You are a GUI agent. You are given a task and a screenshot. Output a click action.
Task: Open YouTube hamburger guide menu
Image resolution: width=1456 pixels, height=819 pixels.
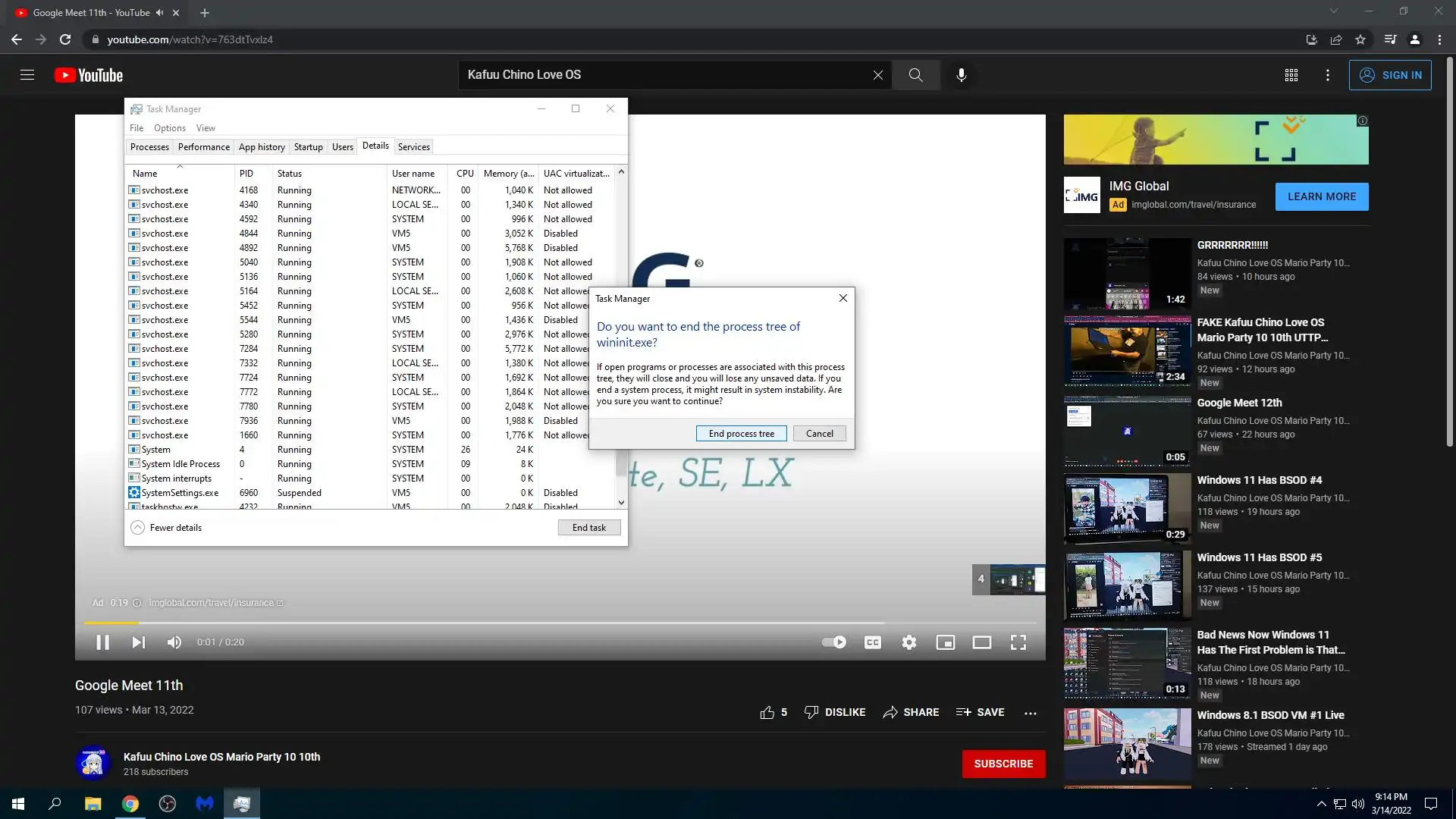pyautogui.click(x=27, y=75)
